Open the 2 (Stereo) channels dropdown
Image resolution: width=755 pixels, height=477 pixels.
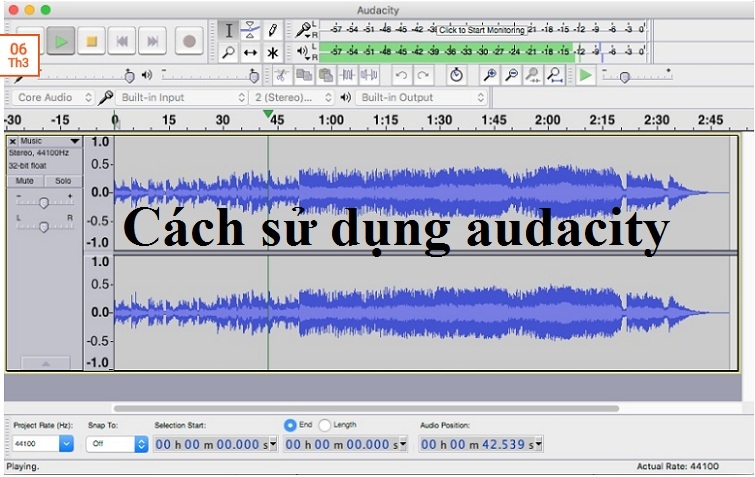(x=292, y=97)
